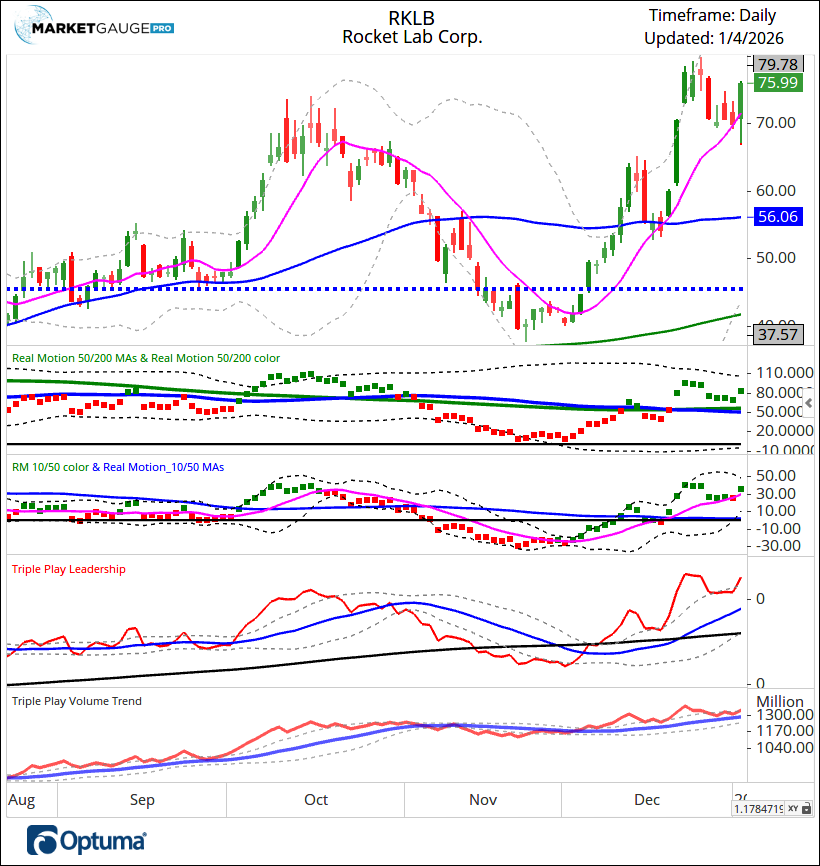
Task: Select the green 75.99 last price tag
Action: [x=777, y=83]
